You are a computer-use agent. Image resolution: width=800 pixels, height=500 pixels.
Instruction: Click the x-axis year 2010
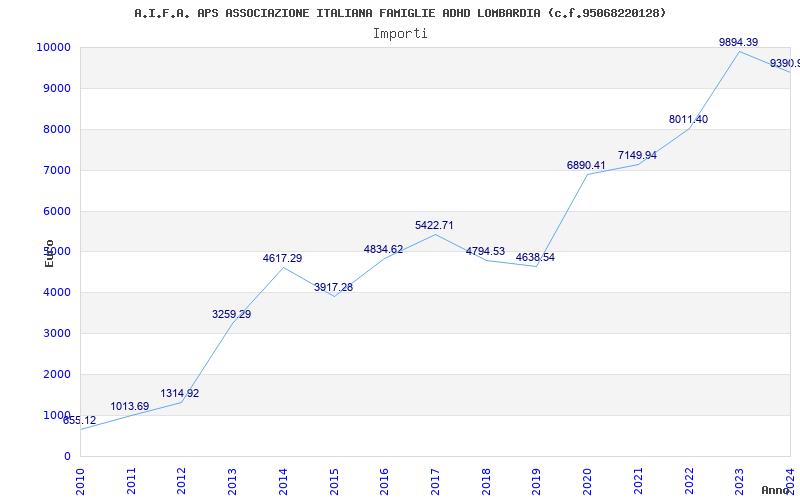pos(80,481)
